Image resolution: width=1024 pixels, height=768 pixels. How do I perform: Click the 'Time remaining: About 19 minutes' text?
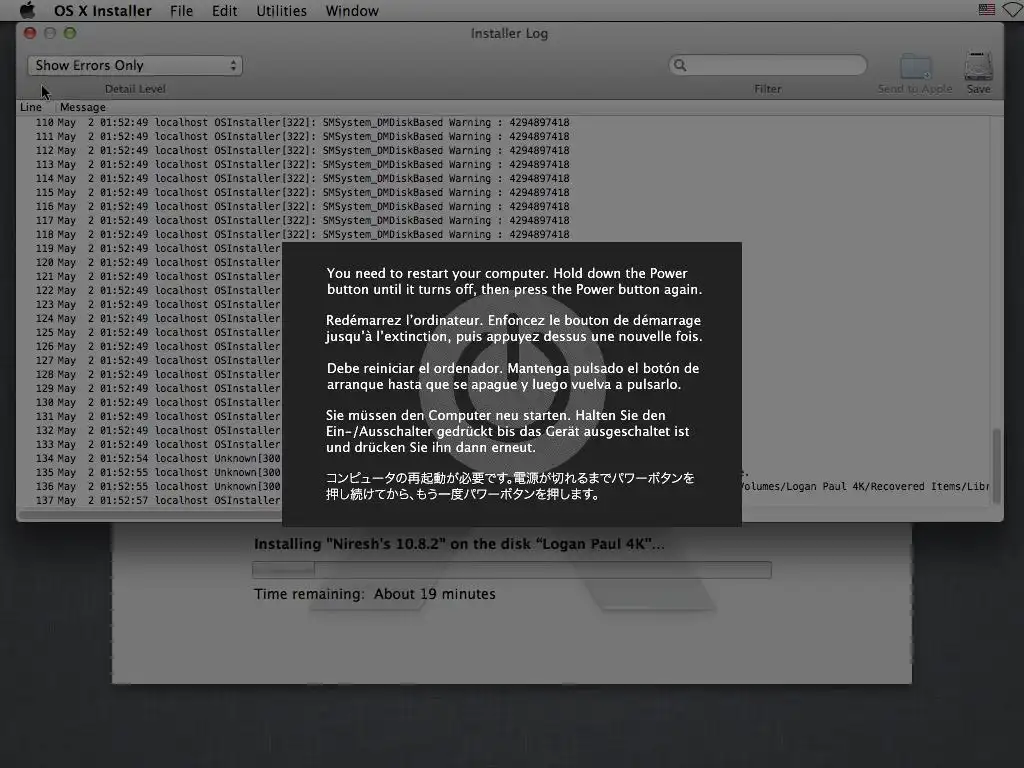click(x=375, y=594)
